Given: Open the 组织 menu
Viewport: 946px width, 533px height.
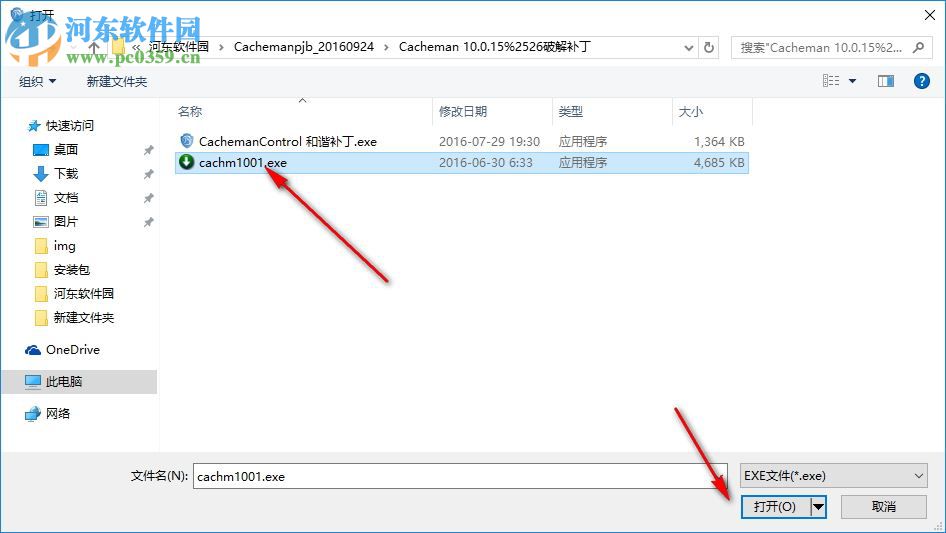Looking at the screenshot, I should click(37, 81).
